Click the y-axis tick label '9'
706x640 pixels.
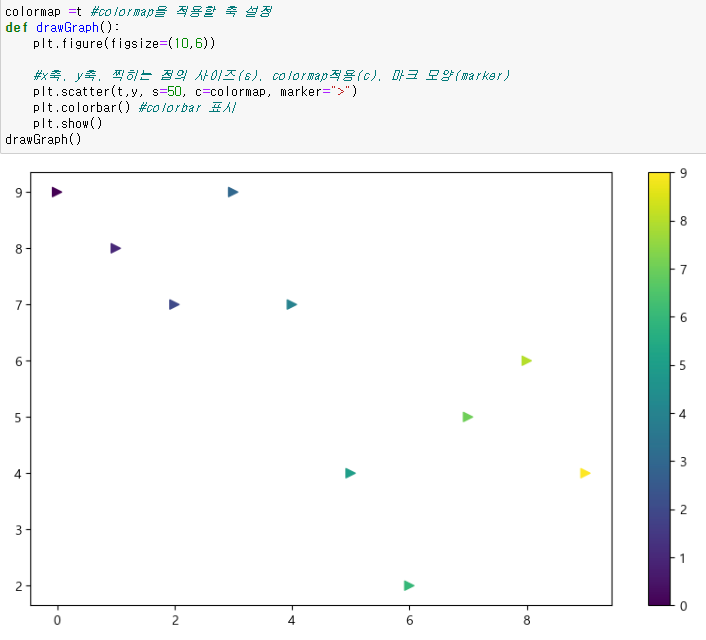coord(18,193)
